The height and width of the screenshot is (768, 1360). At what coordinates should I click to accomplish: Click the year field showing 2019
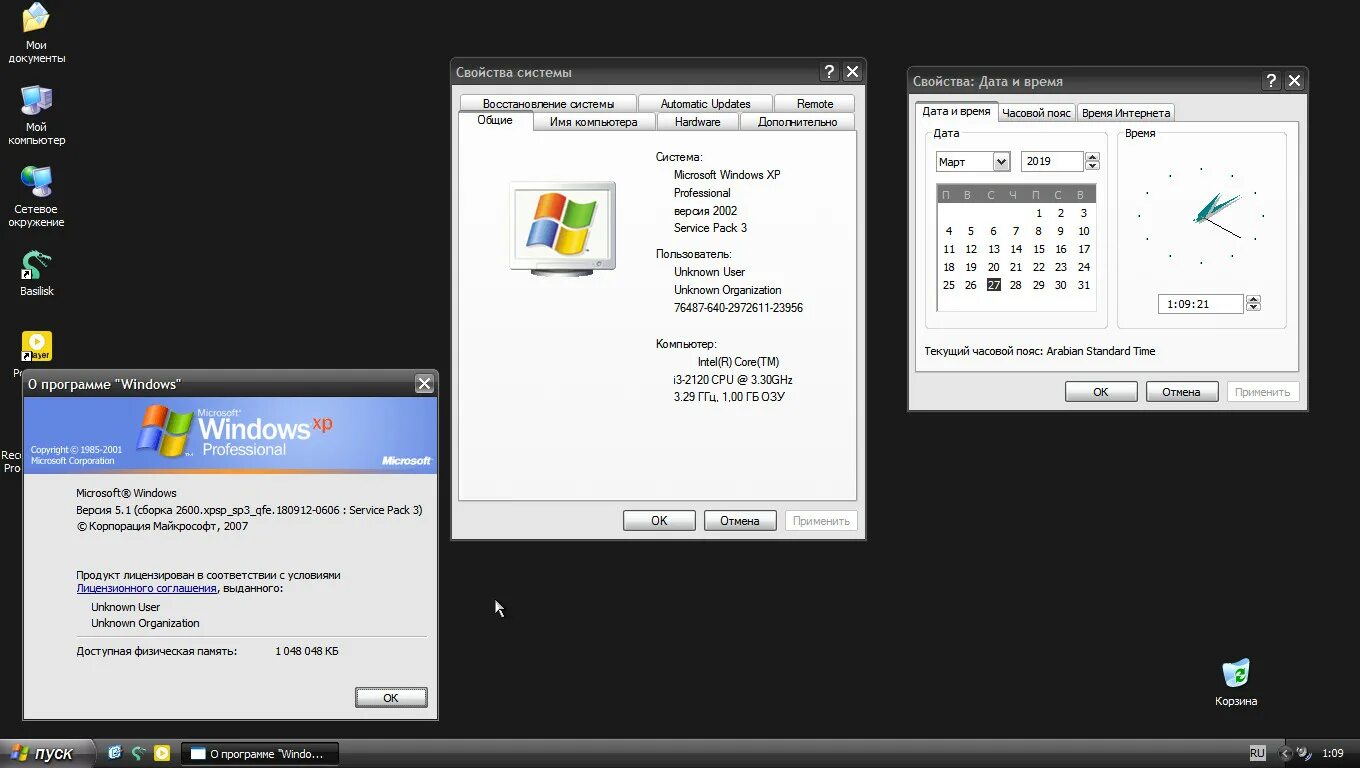tap(1052, 161)
